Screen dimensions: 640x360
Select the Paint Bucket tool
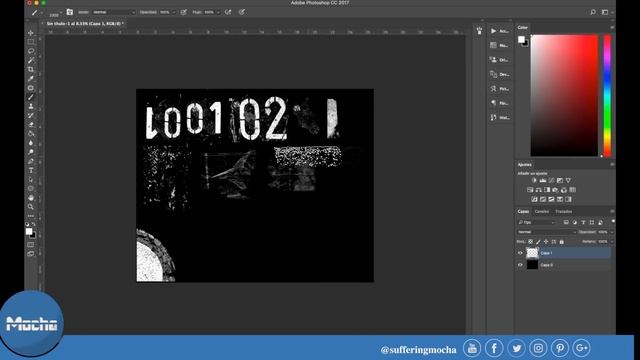coord(31,134)
